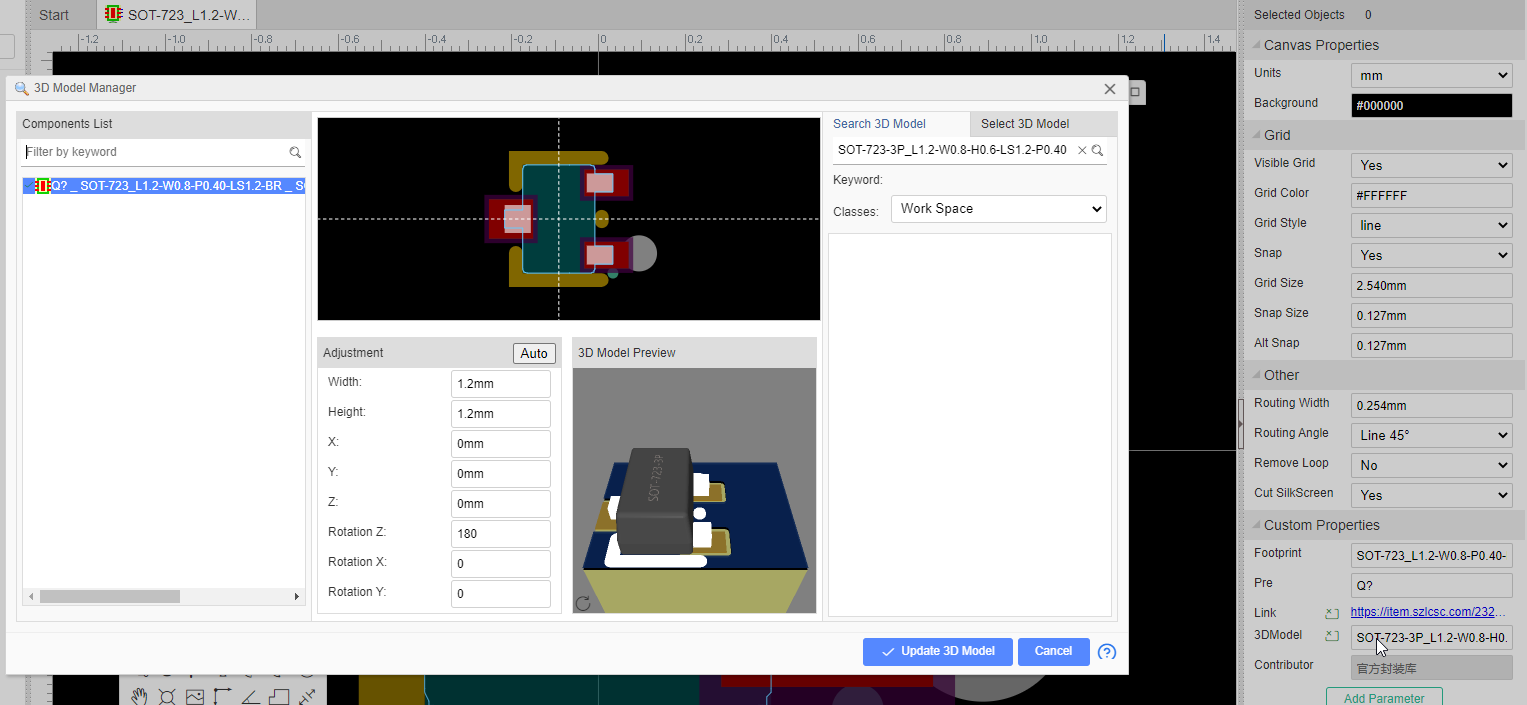Switch to the Search 3D Model tab
This screenshot has height=705, width=1527.
point(896,124)
